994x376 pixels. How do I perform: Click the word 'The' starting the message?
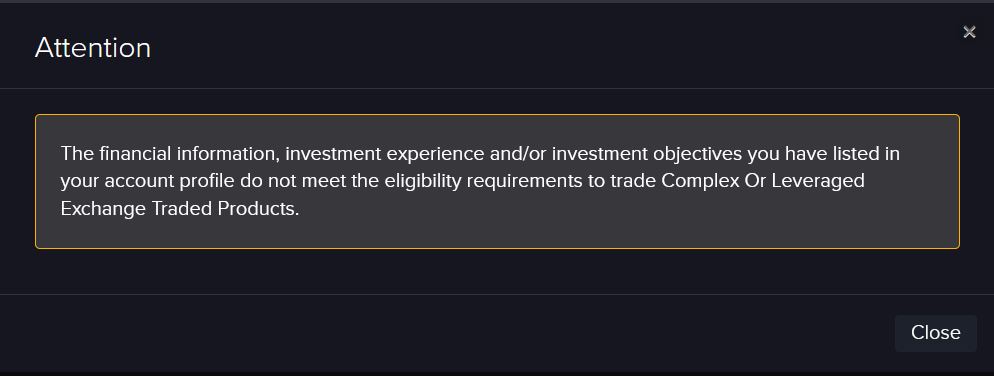point(77,153)
